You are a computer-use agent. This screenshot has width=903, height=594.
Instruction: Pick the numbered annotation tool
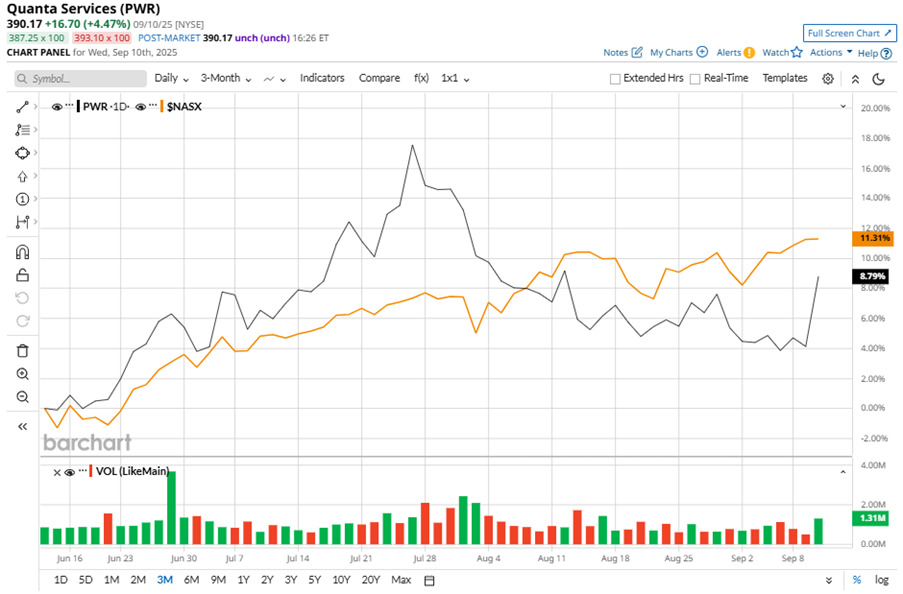click(x=22, y=199)
